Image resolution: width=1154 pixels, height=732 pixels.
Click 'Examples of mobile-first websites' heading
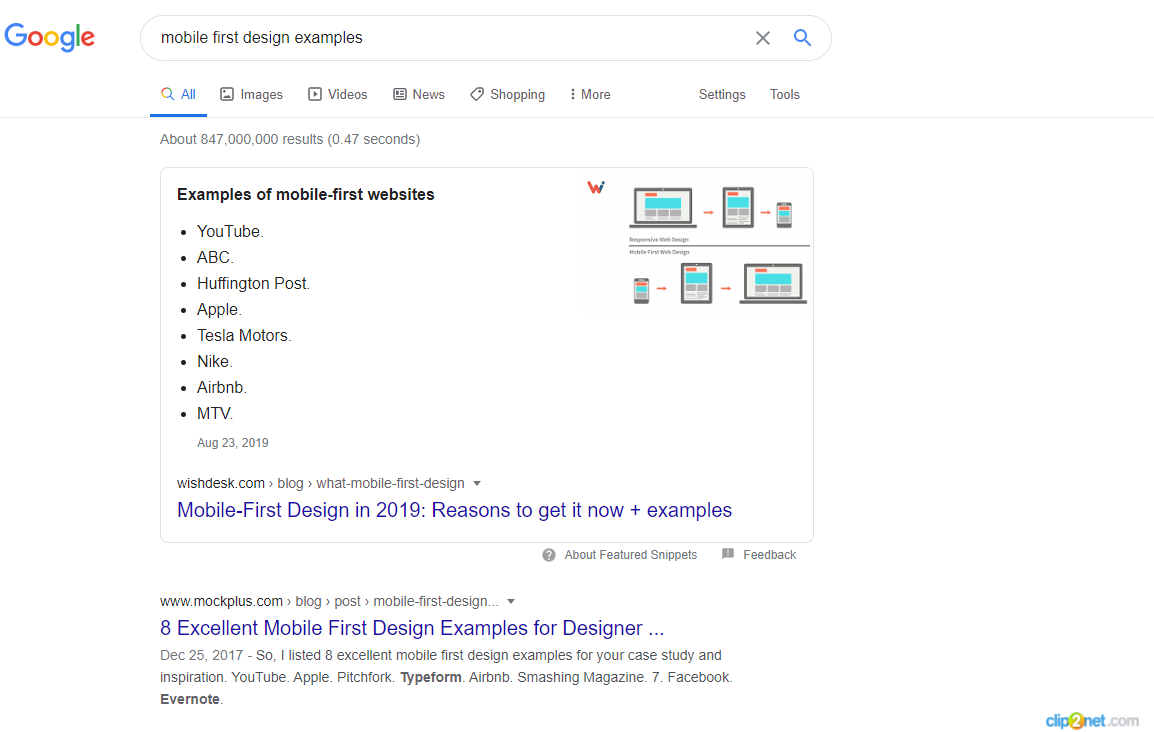pos(305,194)
